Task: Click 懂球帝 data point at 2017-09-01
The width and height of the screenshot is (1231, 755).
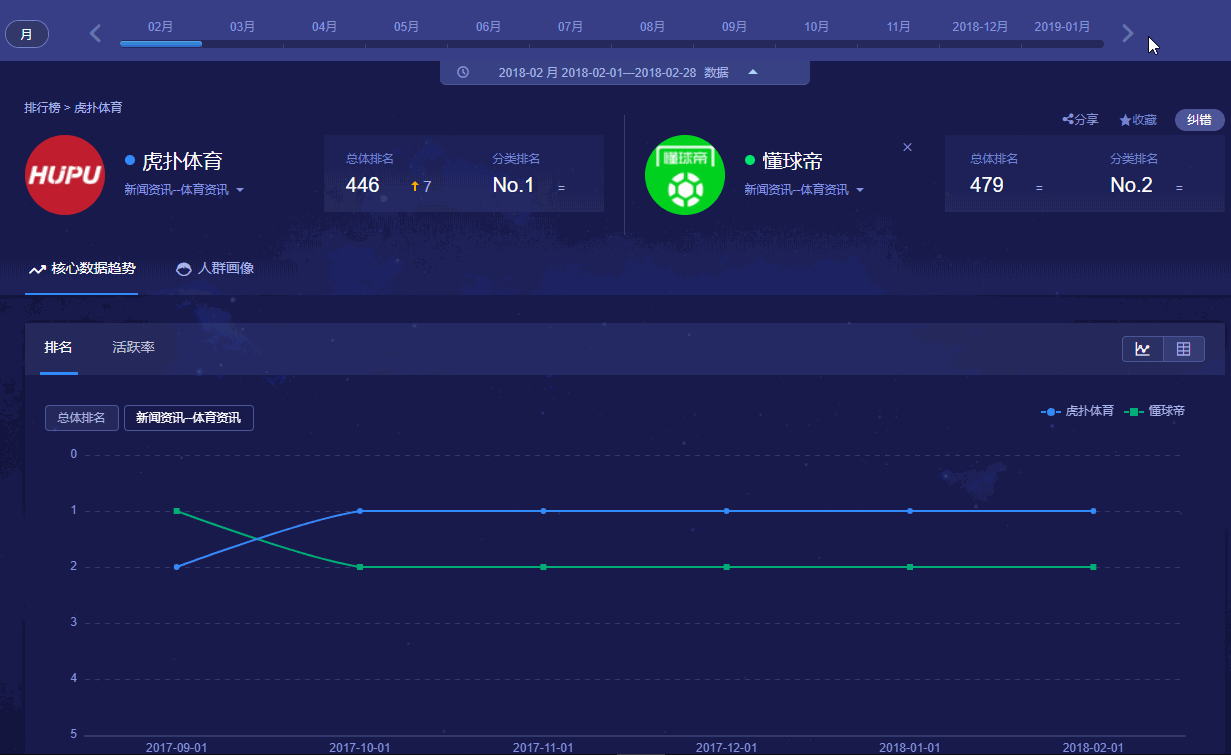Action: tap(176, 511)
